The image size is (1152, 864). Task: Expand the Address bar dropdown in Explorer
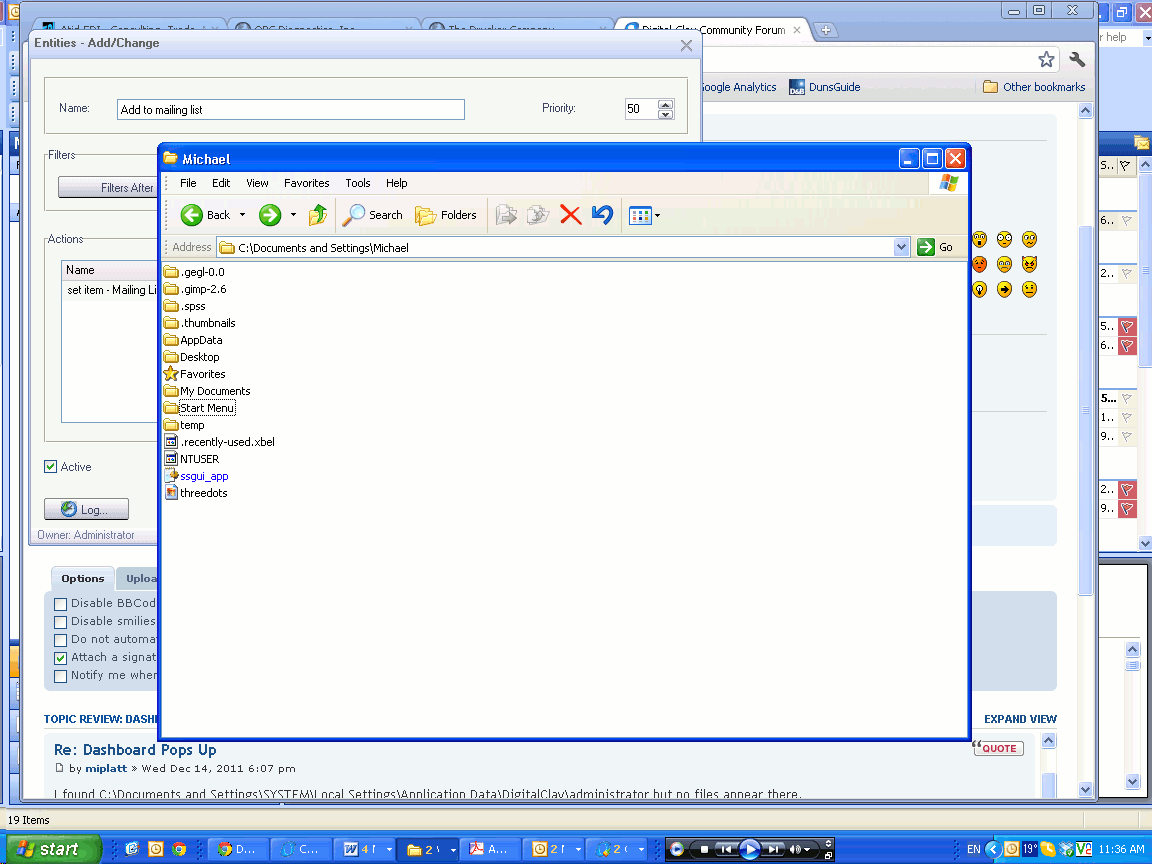(901, 248)
